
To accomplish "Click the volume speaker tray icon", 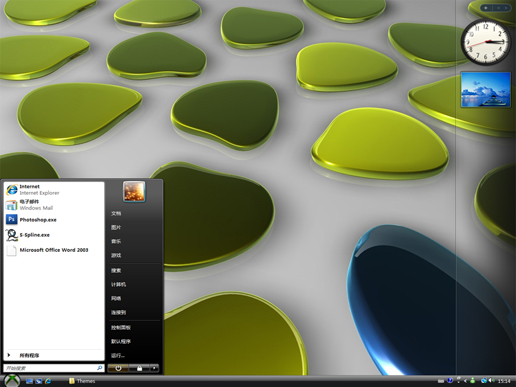I will pos(491,380).
